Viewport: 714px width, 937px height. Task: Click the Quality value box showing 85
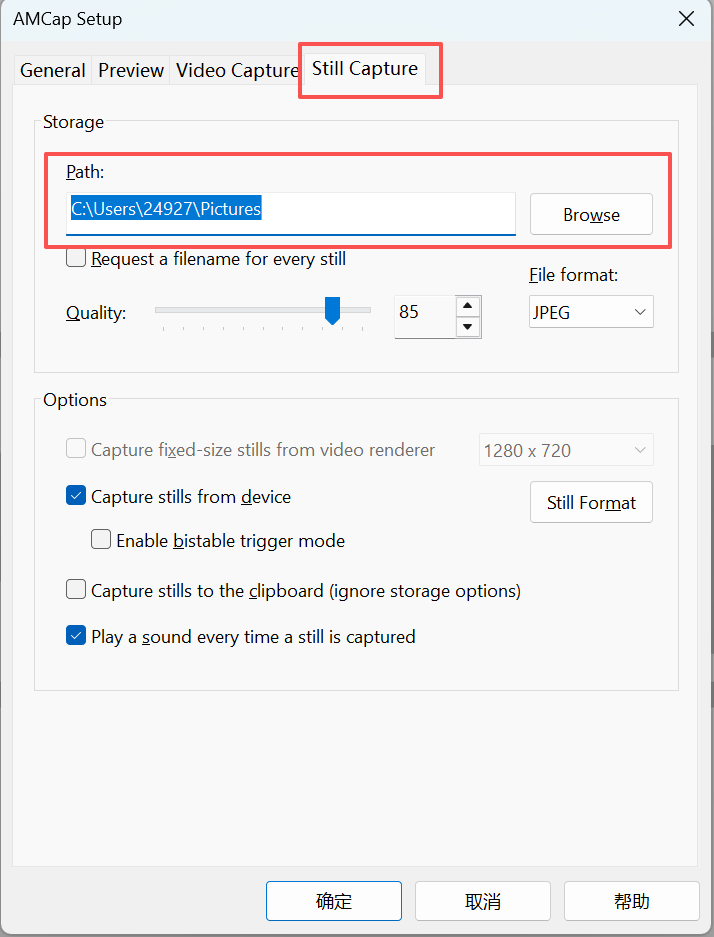(x=424, y=316)
